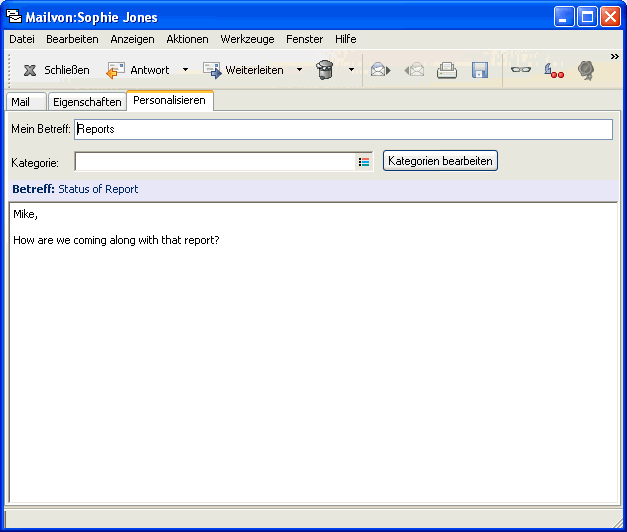The height and width of the screenshot is (532, 627).
Task: Click the Kategorien bearbeiten button
Action: [x=440, y=161]
